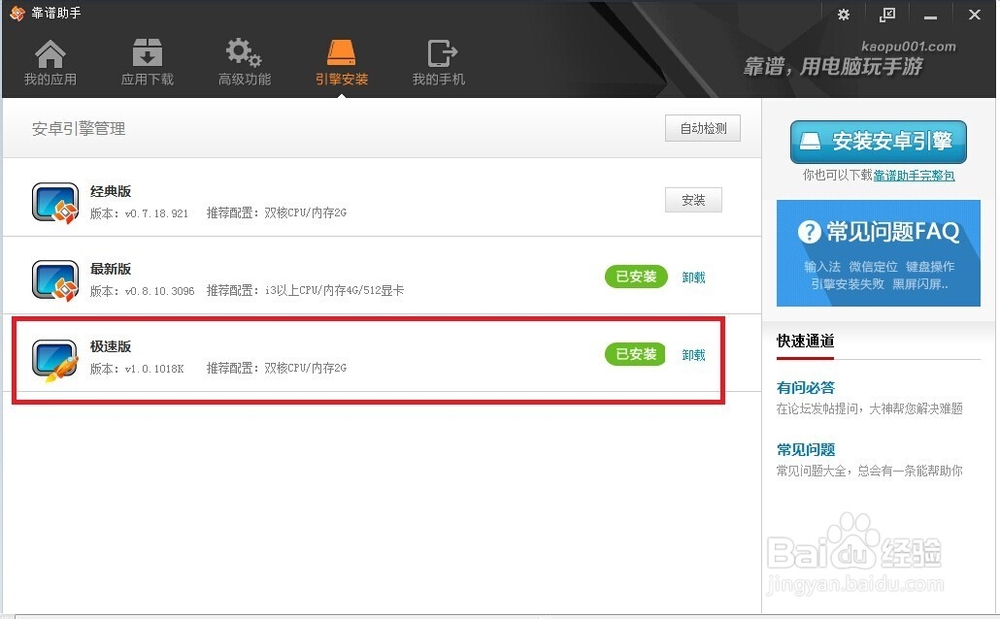Click 已安装 badge for 极速版
The image size is (1000, 619).
pos(636,354)
